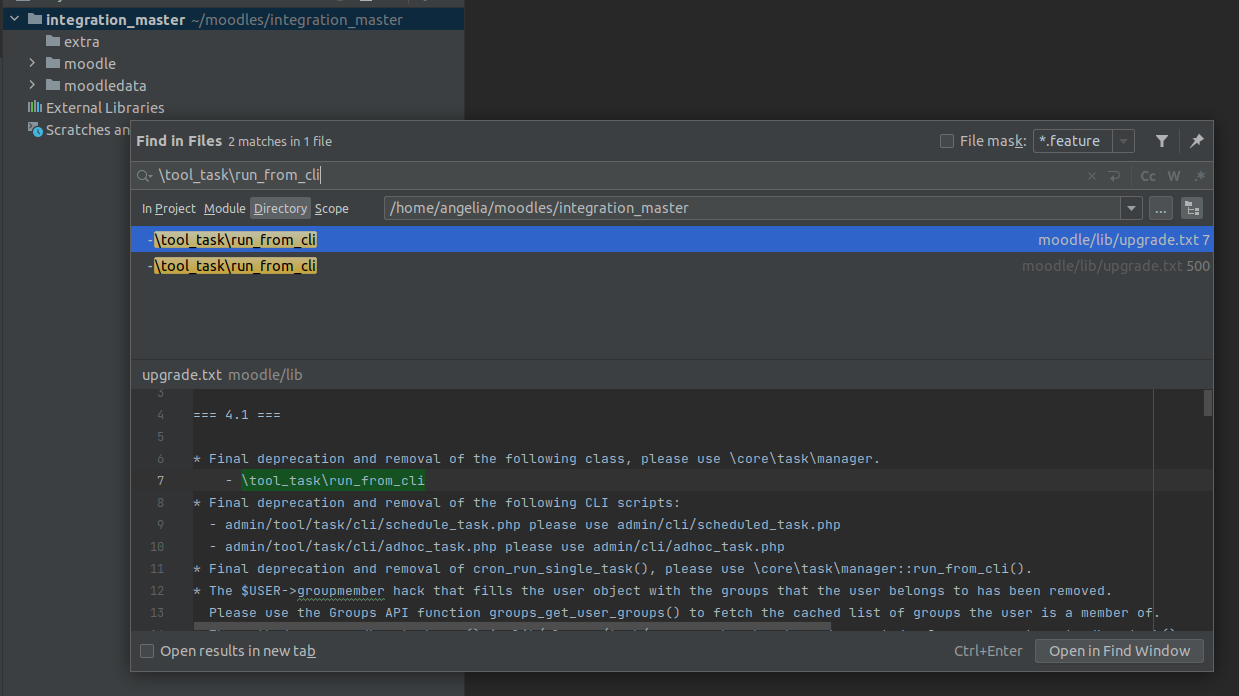Expand the moodledata folder node
Screen dimensions: 1239x696
tap(32, 85)
